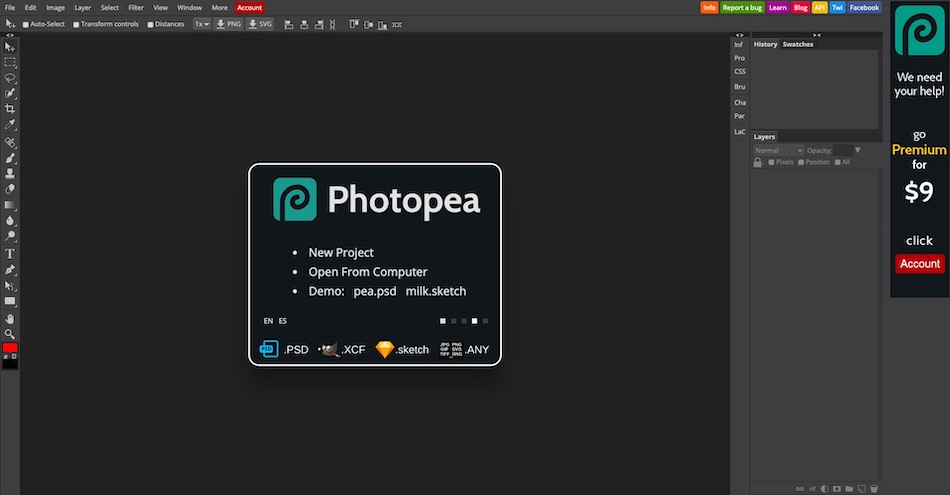
Task: Switch language to ES
Action: click(283, 321)
